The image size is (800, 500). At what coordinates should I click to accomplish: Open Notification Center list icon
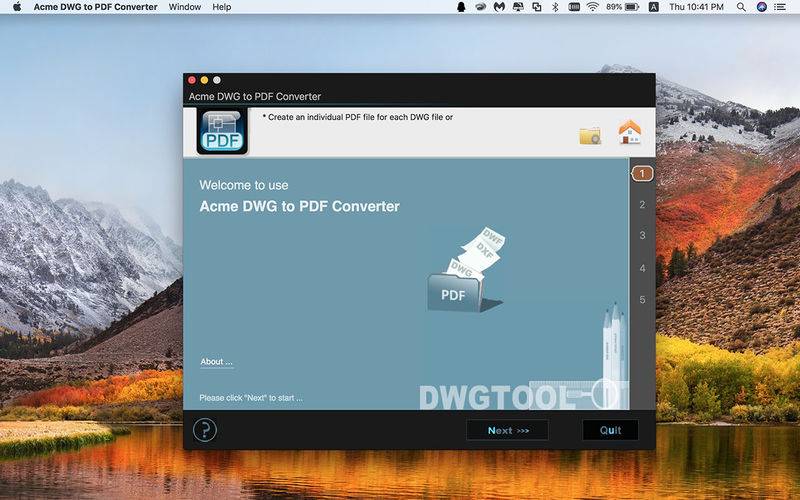pos(780,7)
